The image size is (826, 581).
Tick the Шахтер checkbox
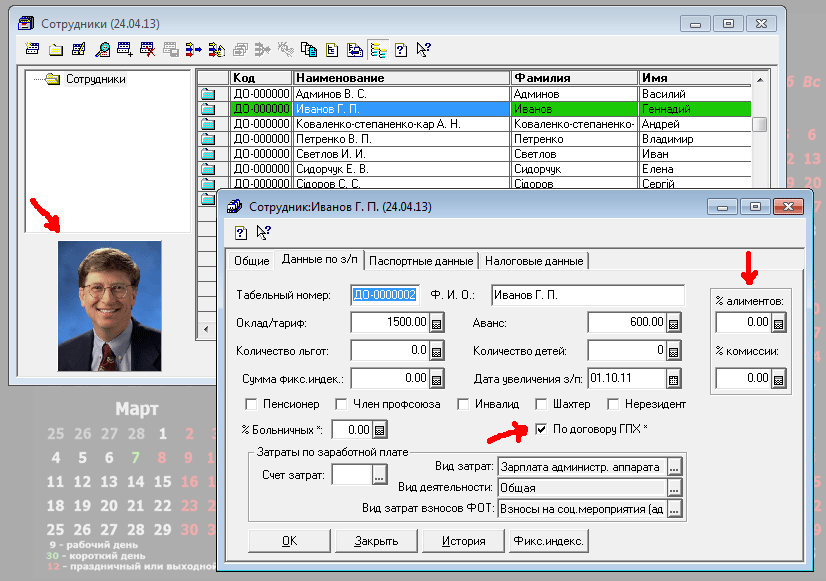[541, 405]
